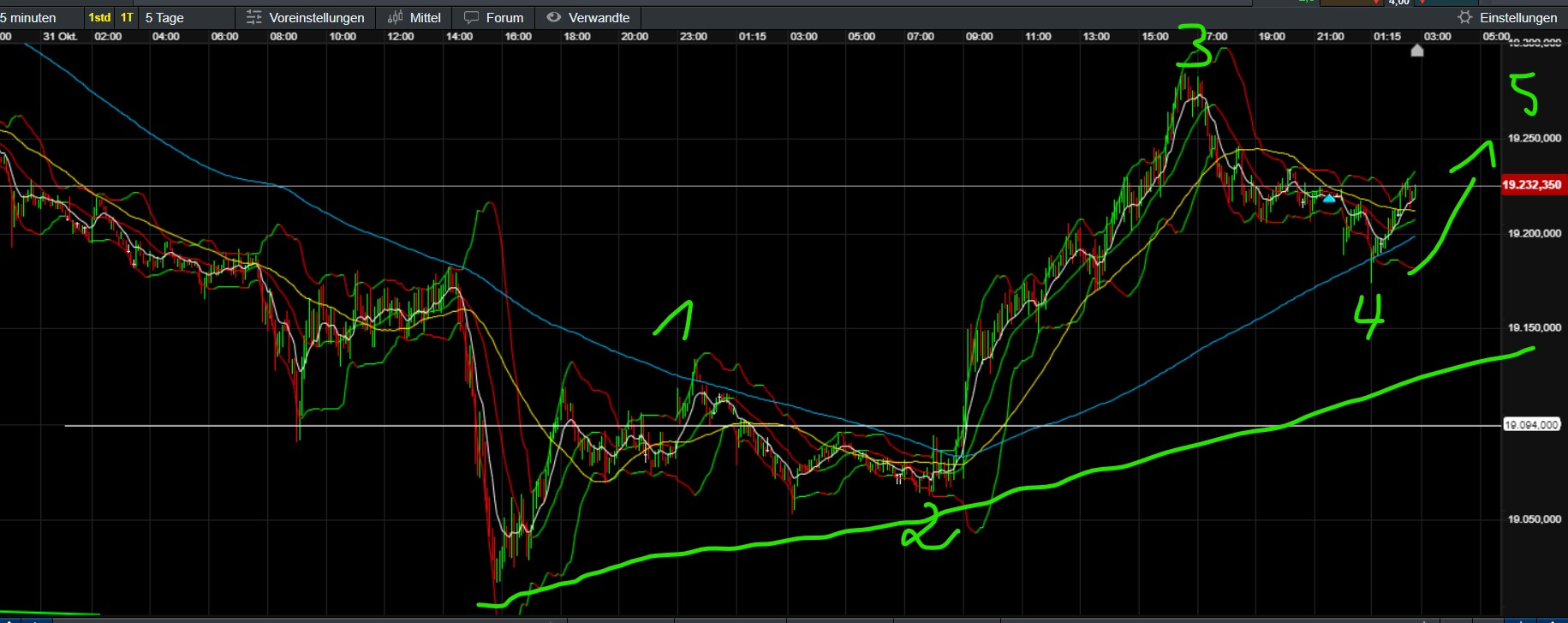Image resolution: width=1568 pixels, height=623 pixels.
Task: Click the '31 Okt.' date label
Action: pos(60,36)
